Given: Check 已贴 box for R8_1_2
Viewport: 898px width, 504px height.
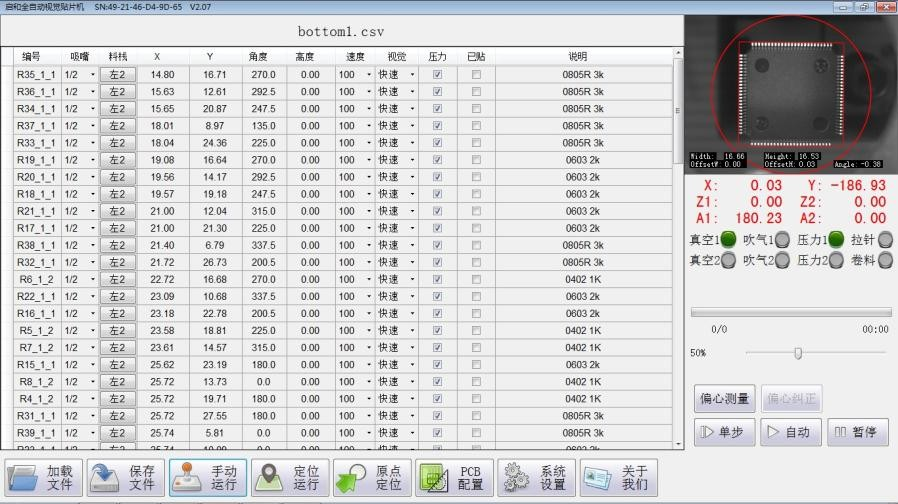Looking at the screenshot, I should click(476, 381).
